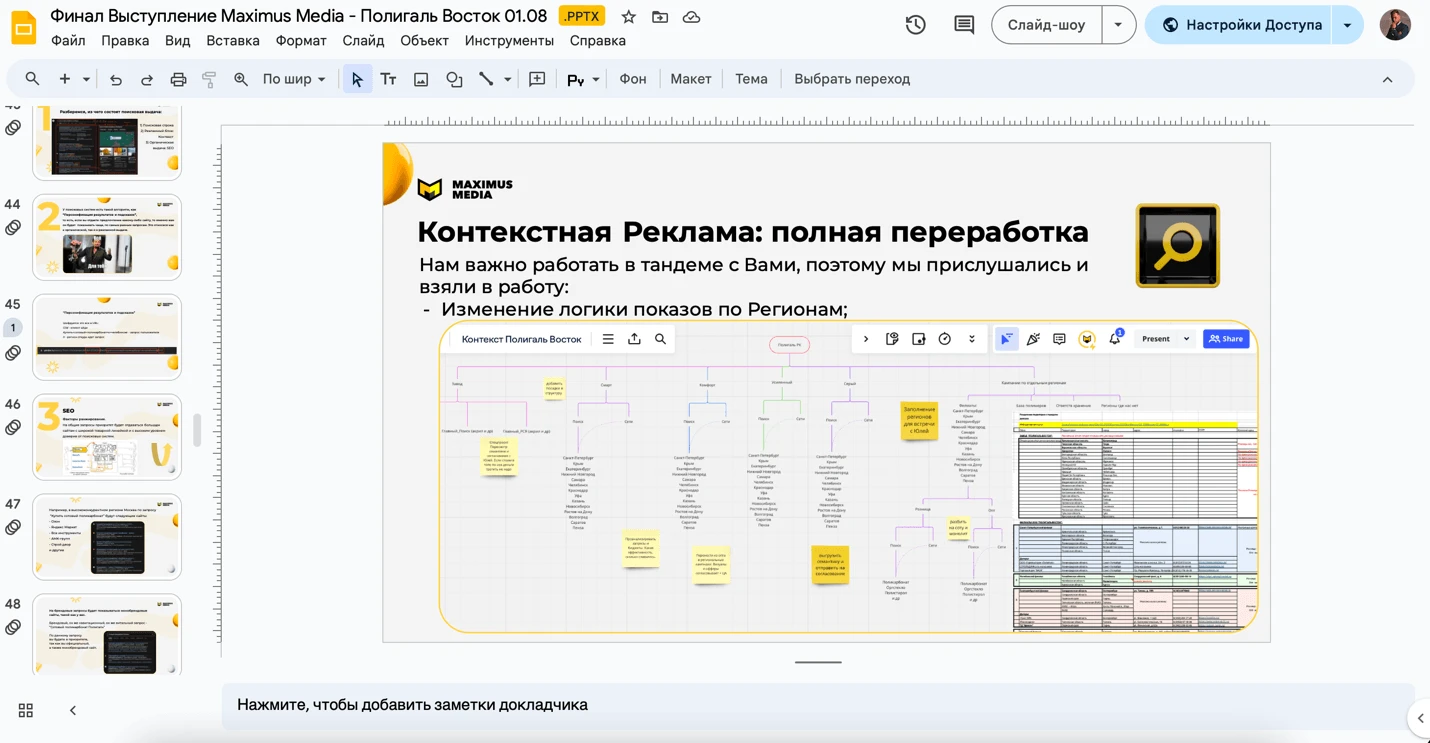Collapse the slide filmstrip panel

point(72,710)
